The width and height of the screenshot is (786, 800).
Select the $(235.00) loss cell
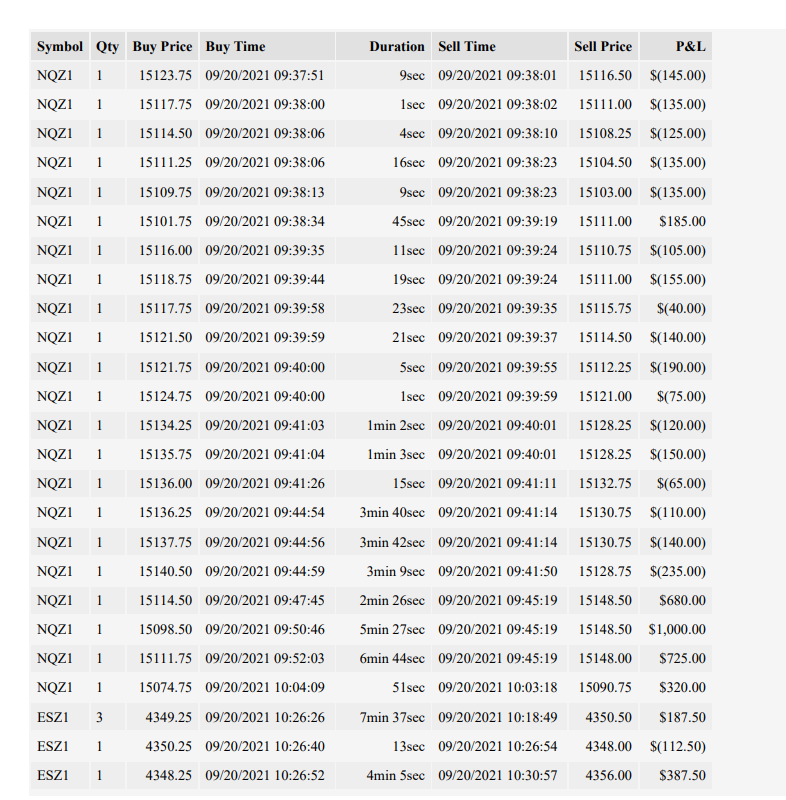[x=676, y=571]
